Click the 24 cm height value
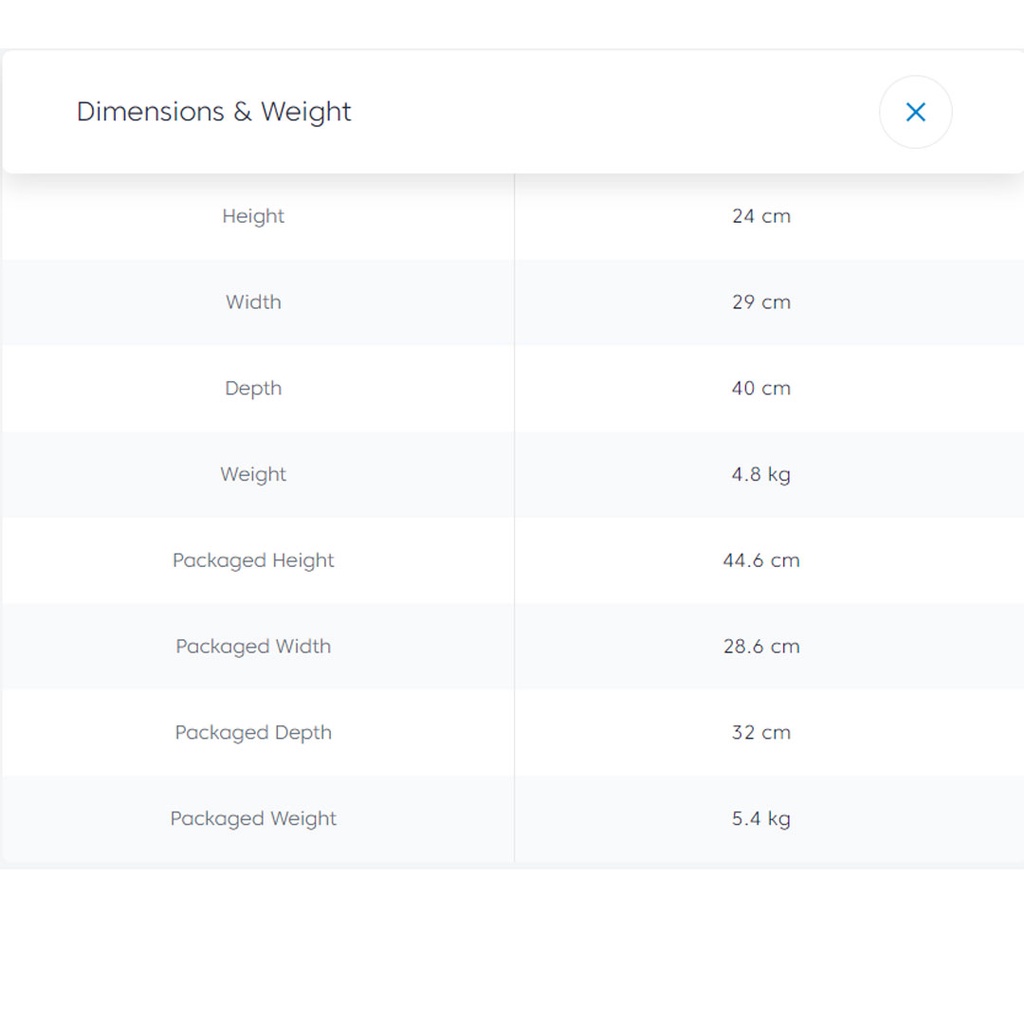This screenshot has height=1024, width=1024. click(761, 216)
